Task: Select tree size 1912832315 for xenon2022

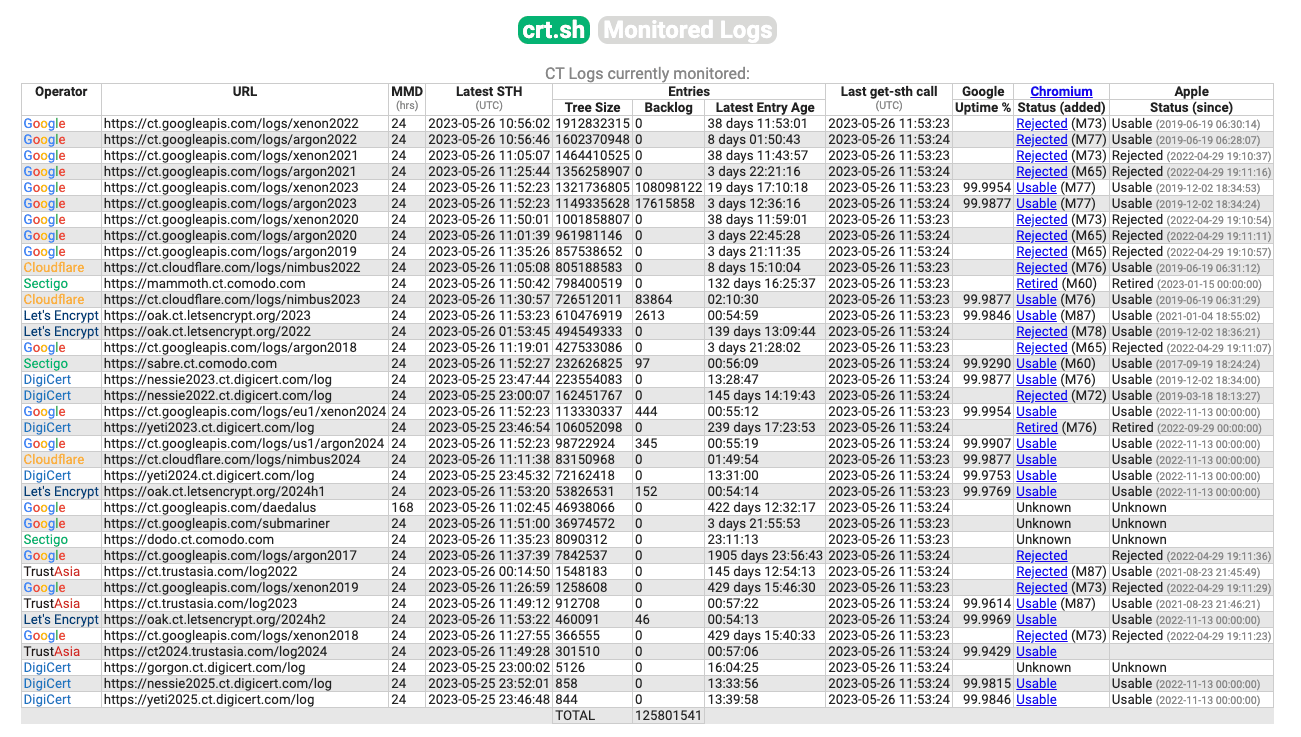Action: tap(592, 123)
